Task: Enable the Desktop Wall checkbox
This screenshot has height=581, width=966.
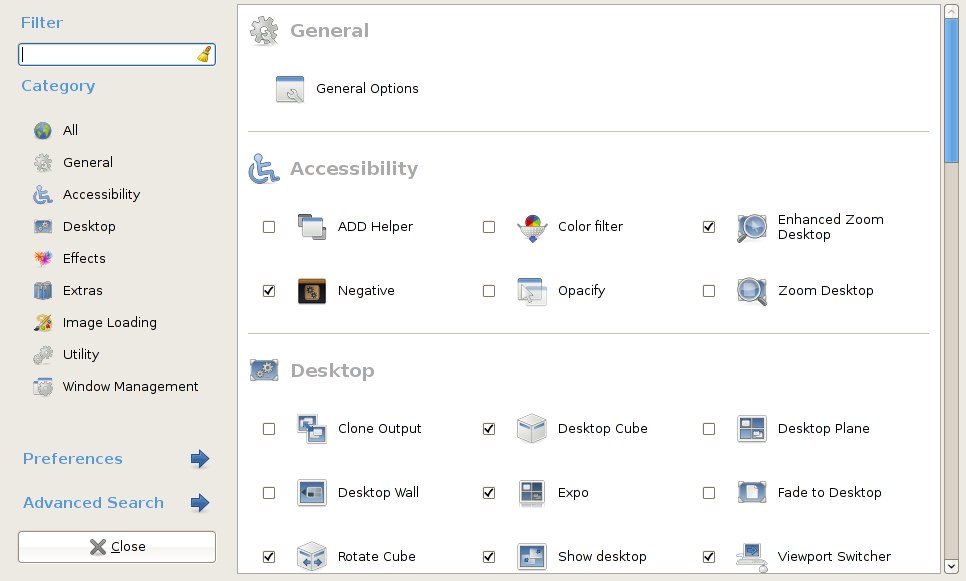Action: (x=269, y=493)
